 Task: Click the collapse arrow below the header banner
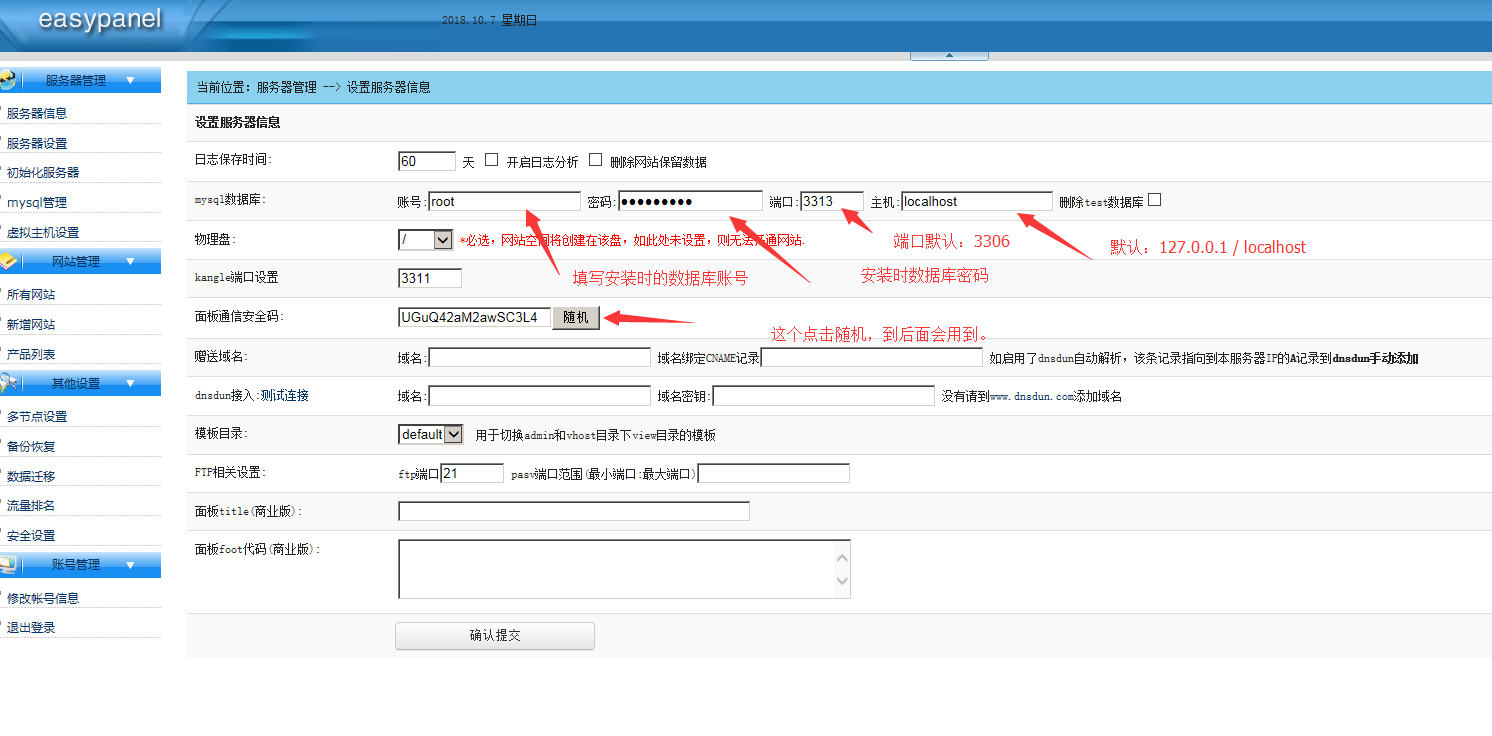(x=948, y=57)
